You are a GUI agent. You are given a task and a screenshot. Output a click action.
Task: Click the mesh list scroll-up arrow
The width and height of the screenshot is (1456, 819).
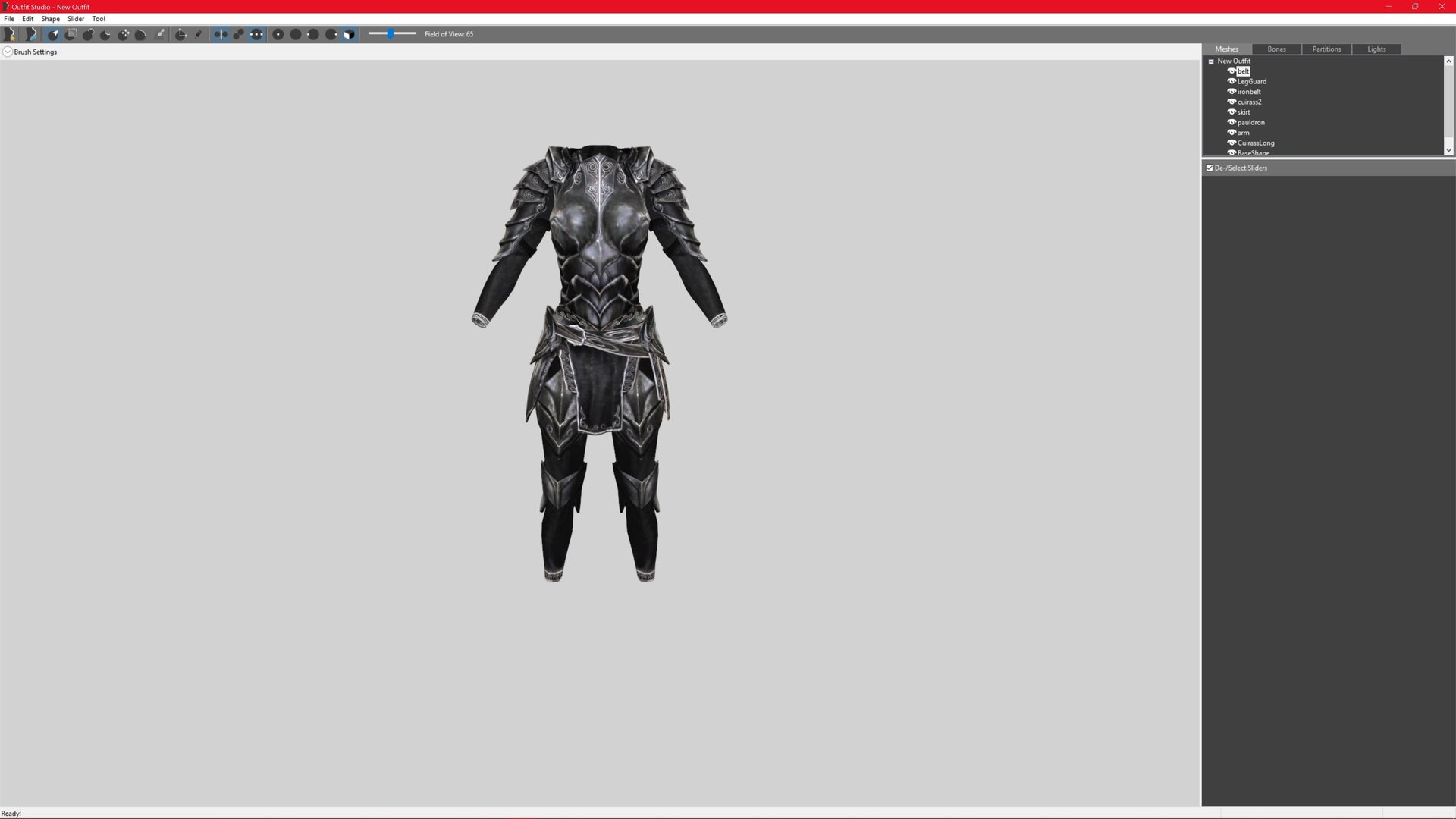[1448, 61]
